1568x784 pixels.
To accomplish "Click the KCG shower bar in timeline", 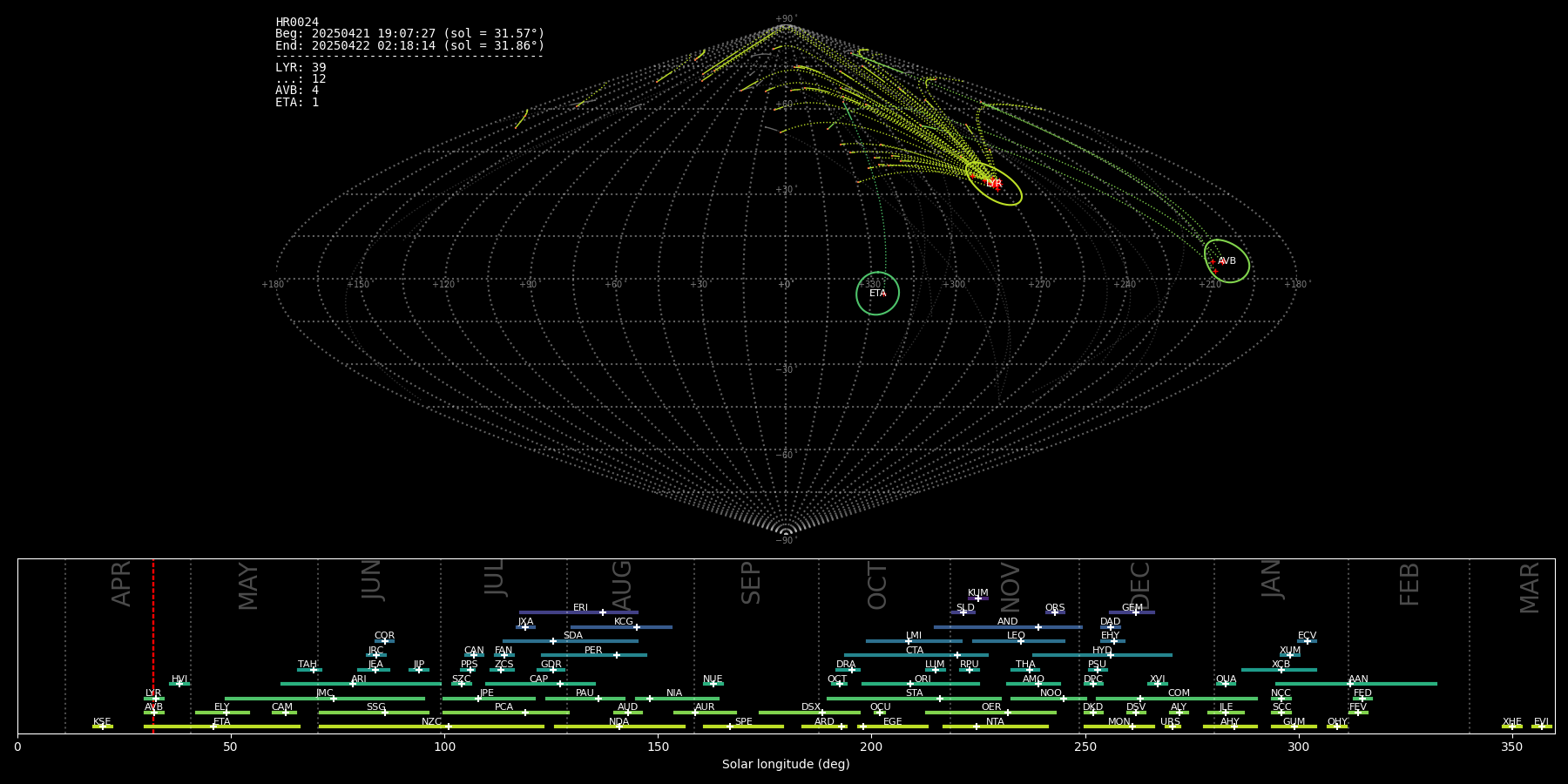I will [x=621, y=626].
